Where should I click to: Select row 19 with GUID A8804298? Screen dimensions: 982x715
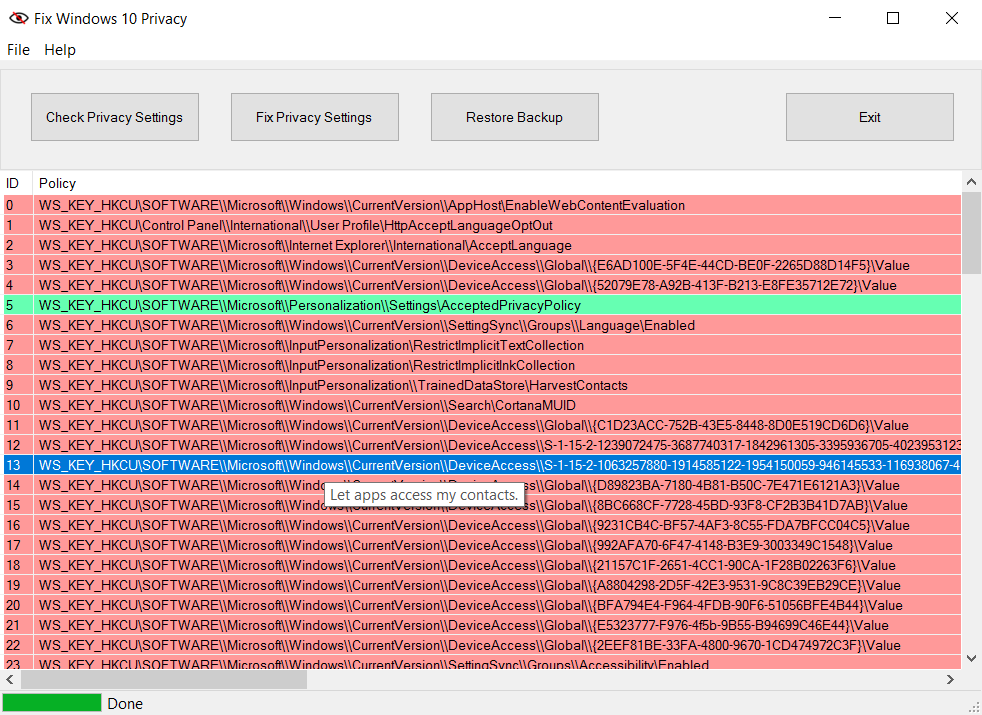(482, 585)
